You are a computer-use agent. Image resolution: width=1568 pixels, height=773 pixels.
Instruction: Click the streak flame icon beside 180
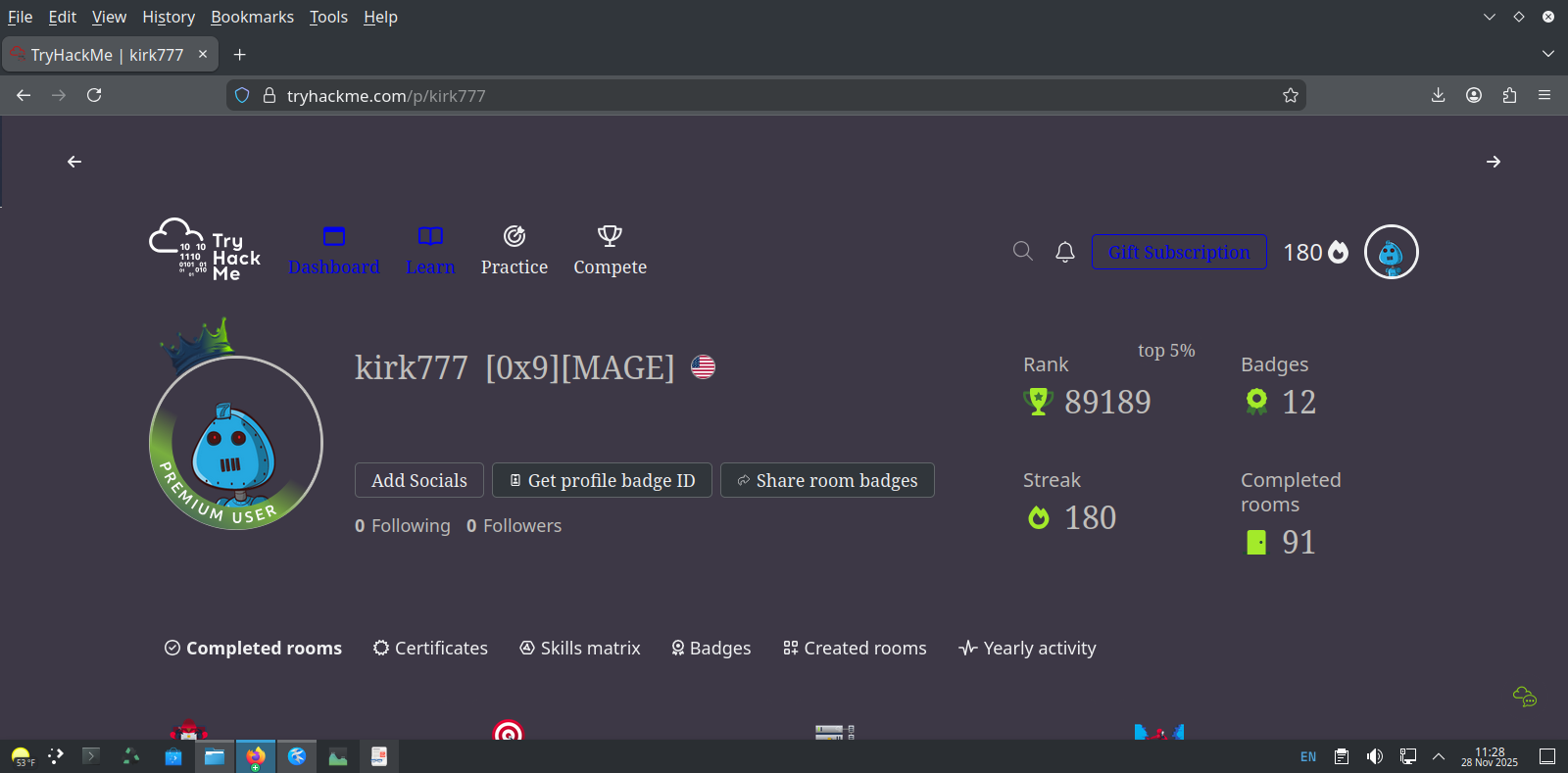point(1338,252)
